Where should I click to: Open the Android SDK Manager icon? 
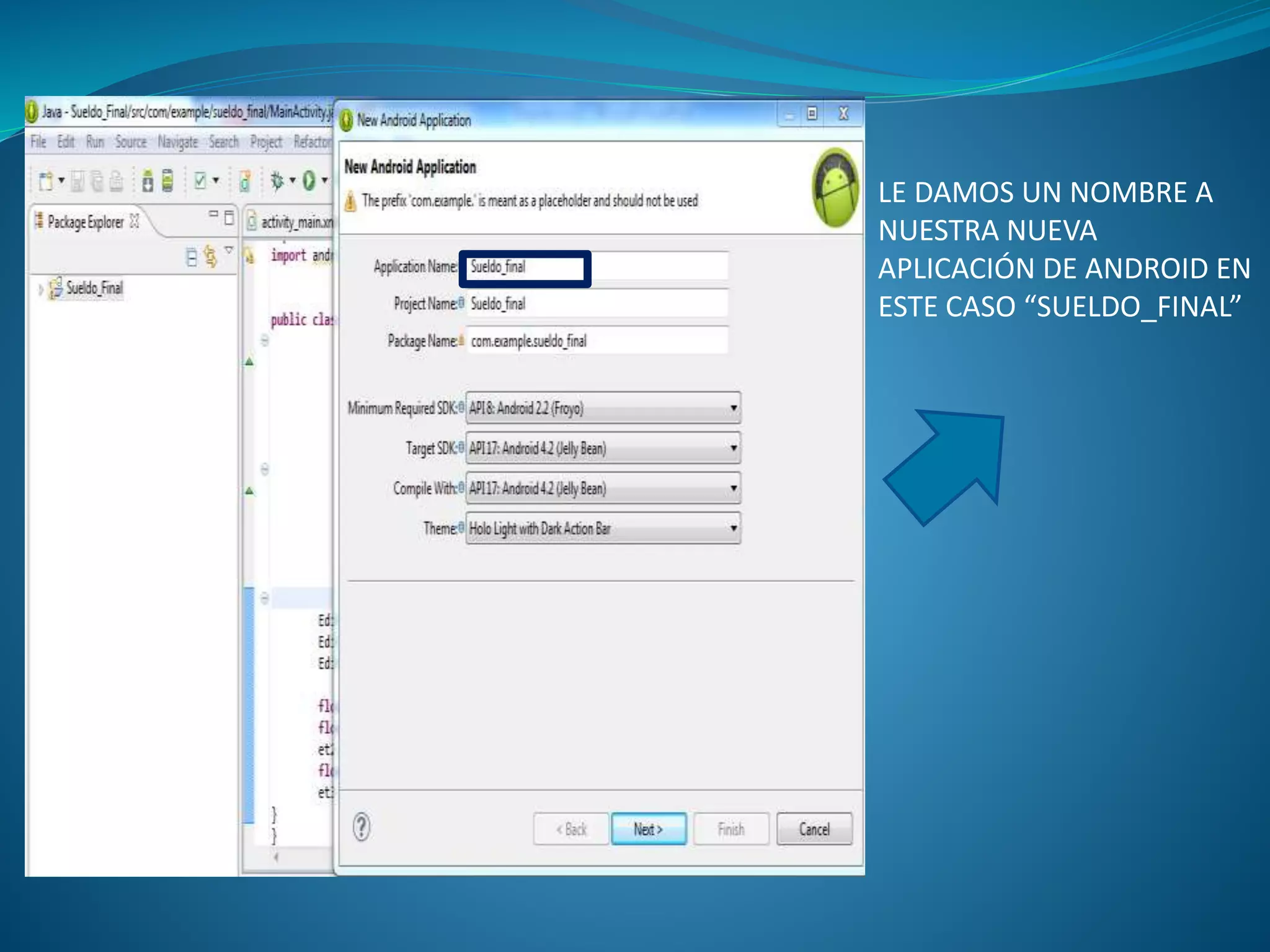[x=148, y=181]
